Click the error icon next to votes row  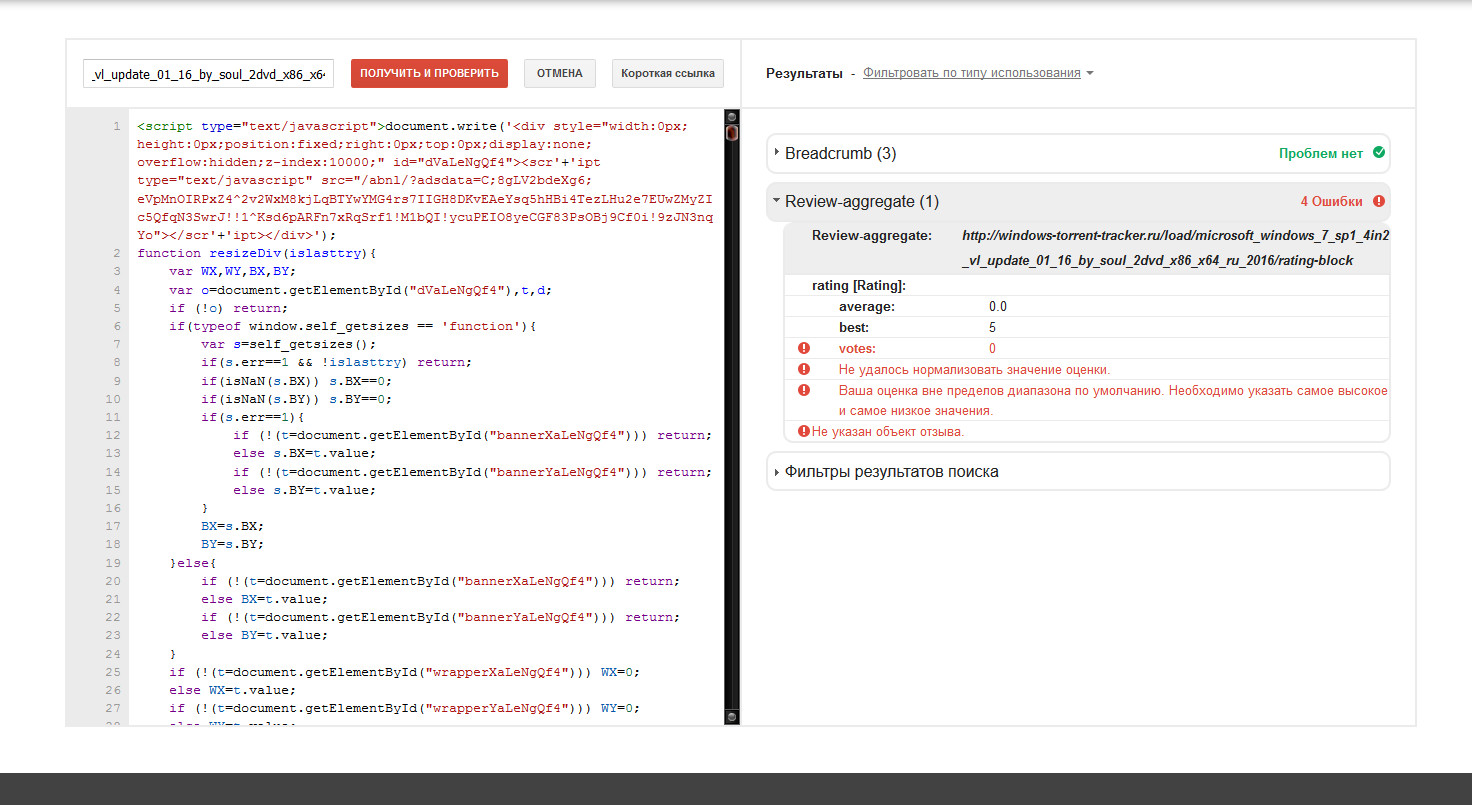coord(803,348)
